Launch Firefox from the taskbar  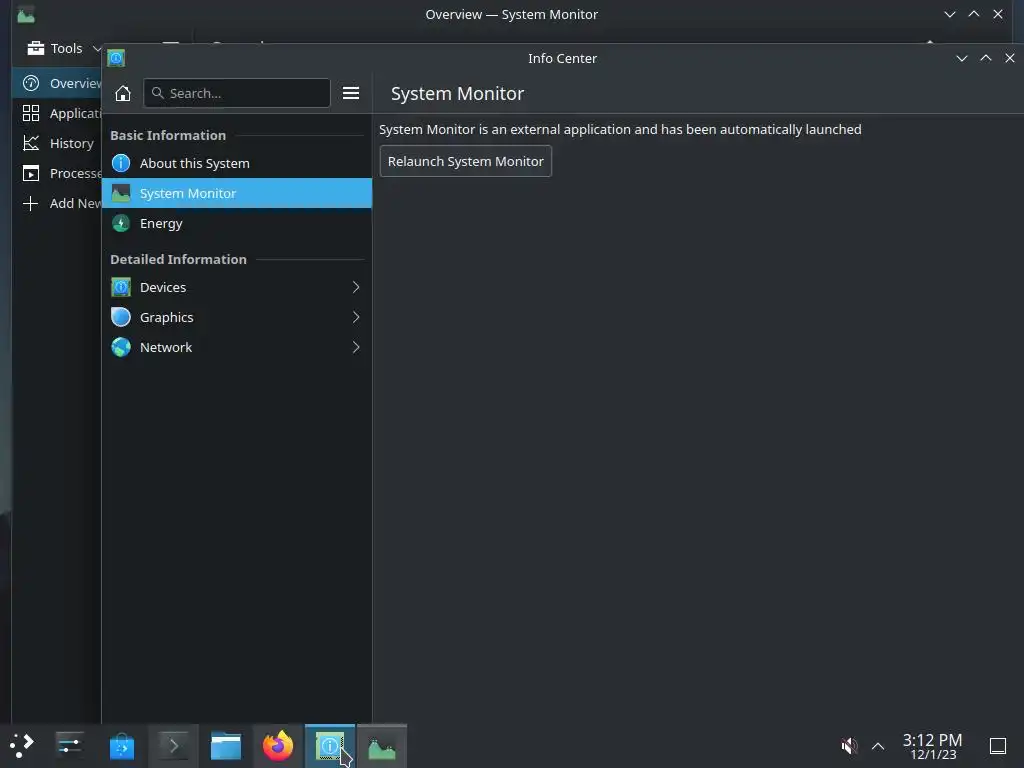[278, 746]
